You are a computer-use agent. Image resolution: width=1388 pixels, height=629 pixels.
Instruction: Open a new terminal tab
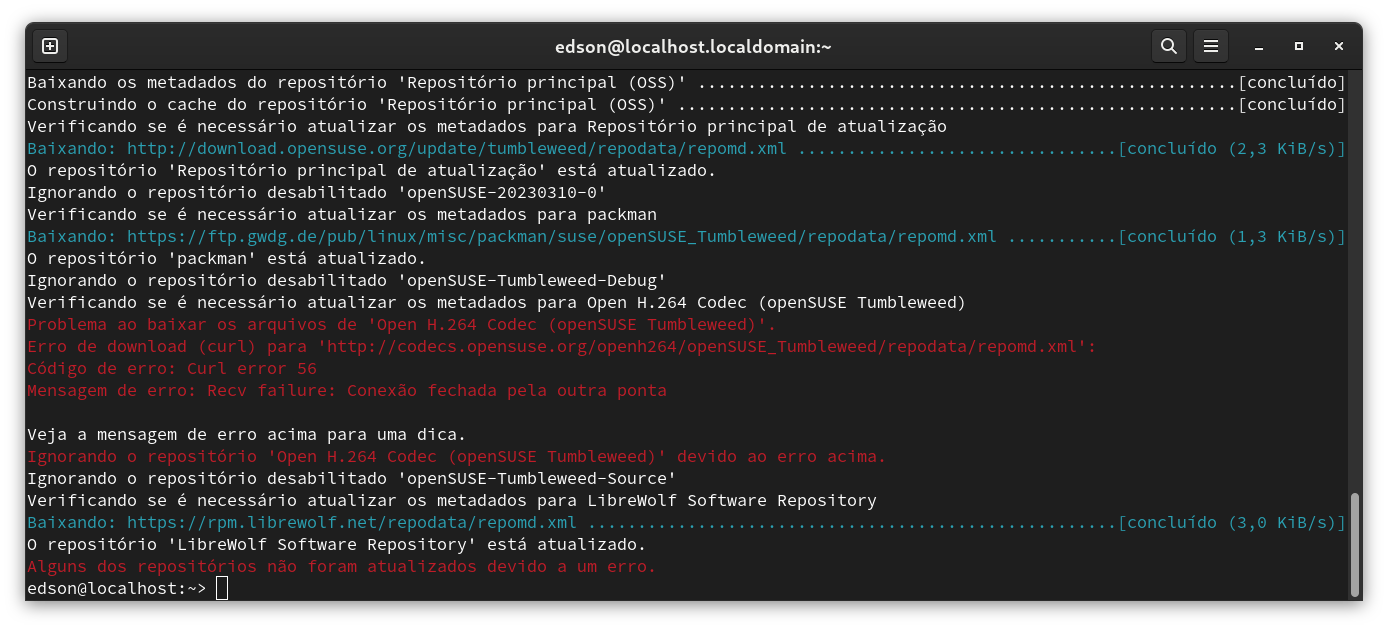50,46
